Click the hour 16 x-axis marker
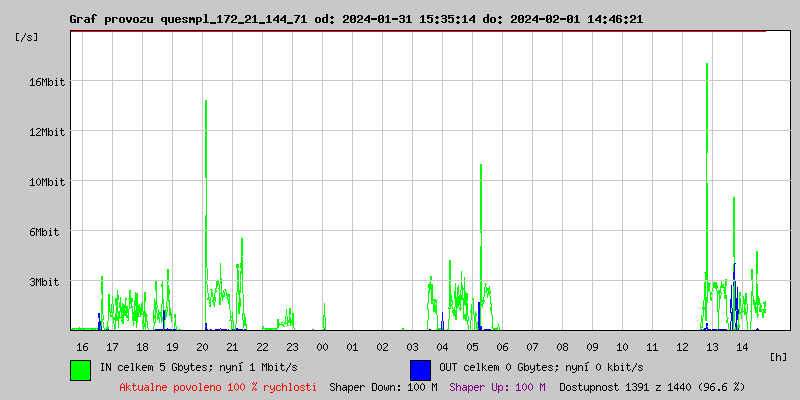This screenshot has width=800, height=400. coord(82,347)
